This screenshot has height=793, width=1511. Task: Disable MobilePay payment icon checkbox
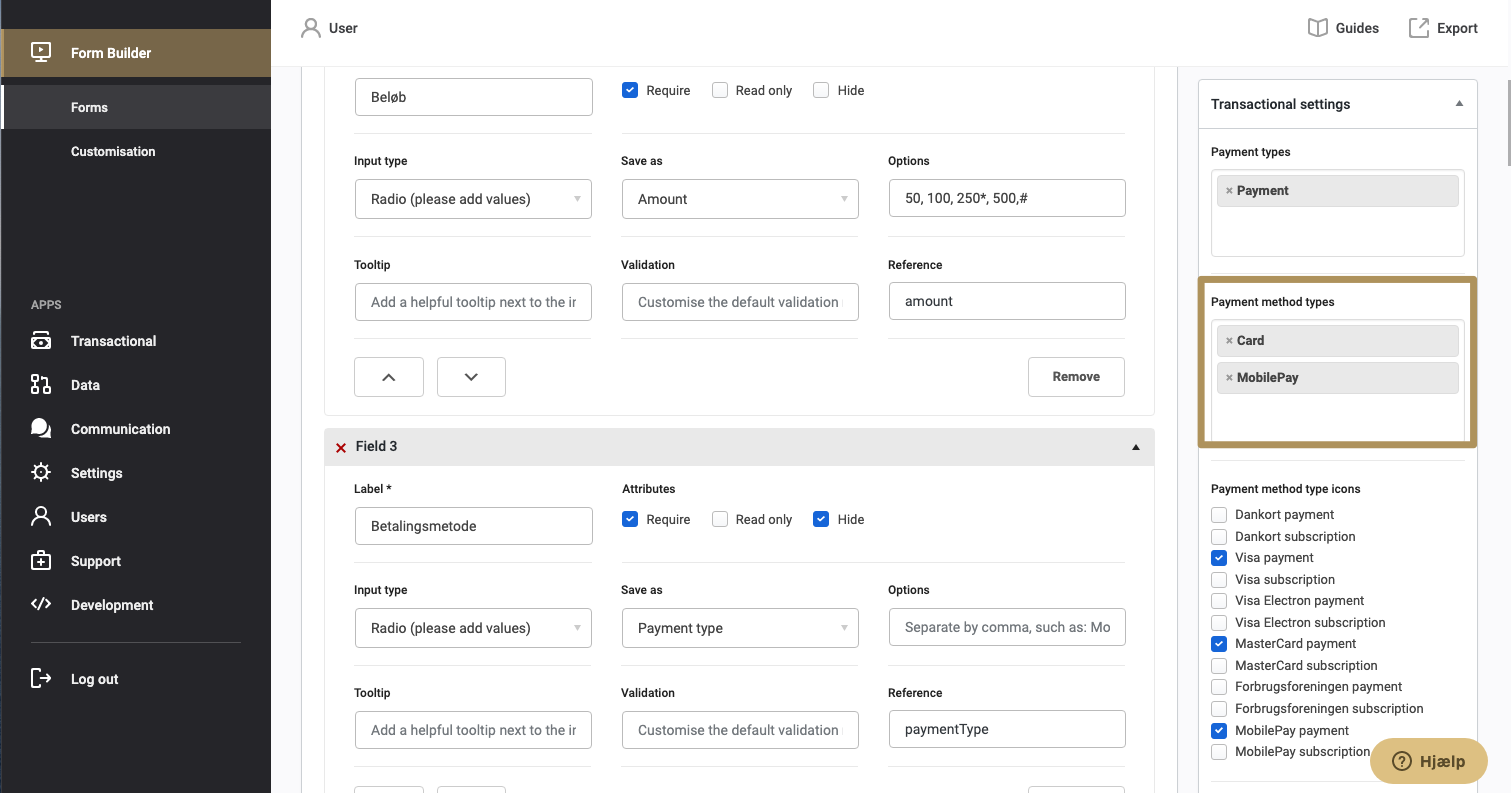point(1219,730)
